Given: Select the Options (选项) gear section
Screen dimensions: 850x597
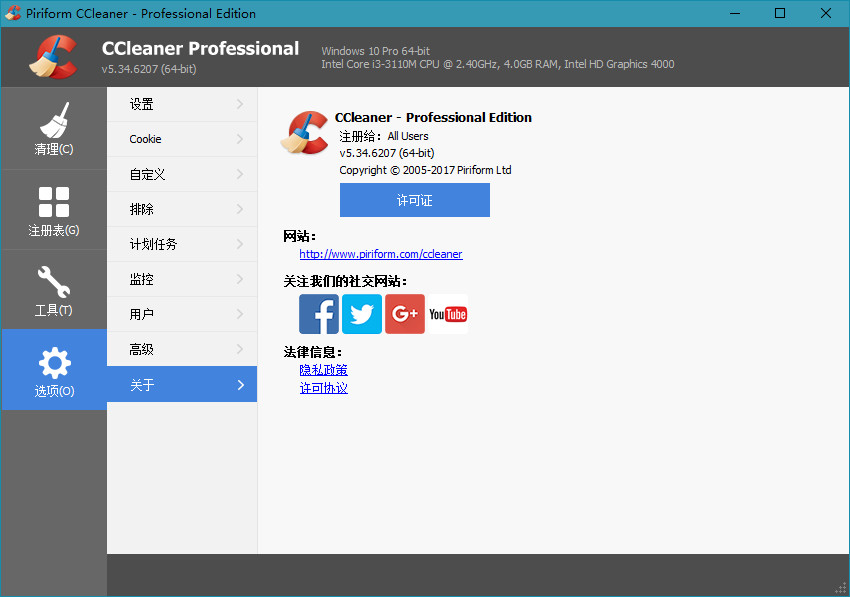Looking at the screenshot, I should (54, 370).
